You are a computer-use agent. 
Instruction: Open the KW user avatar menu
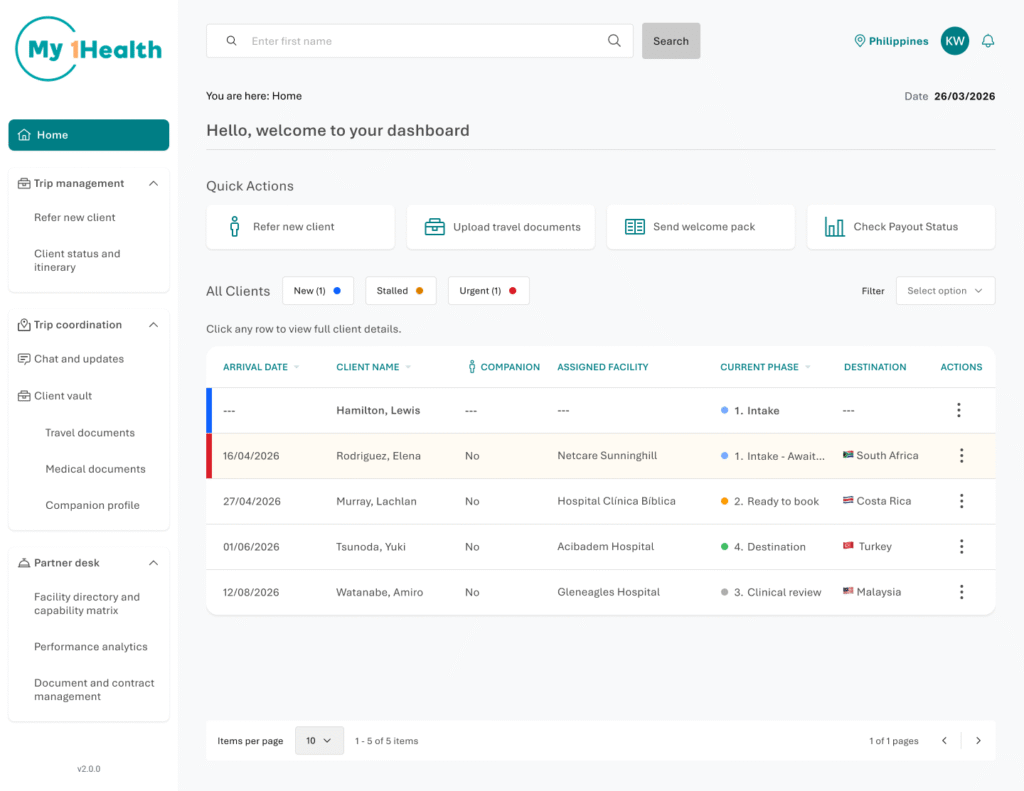(x=954, y=41)
